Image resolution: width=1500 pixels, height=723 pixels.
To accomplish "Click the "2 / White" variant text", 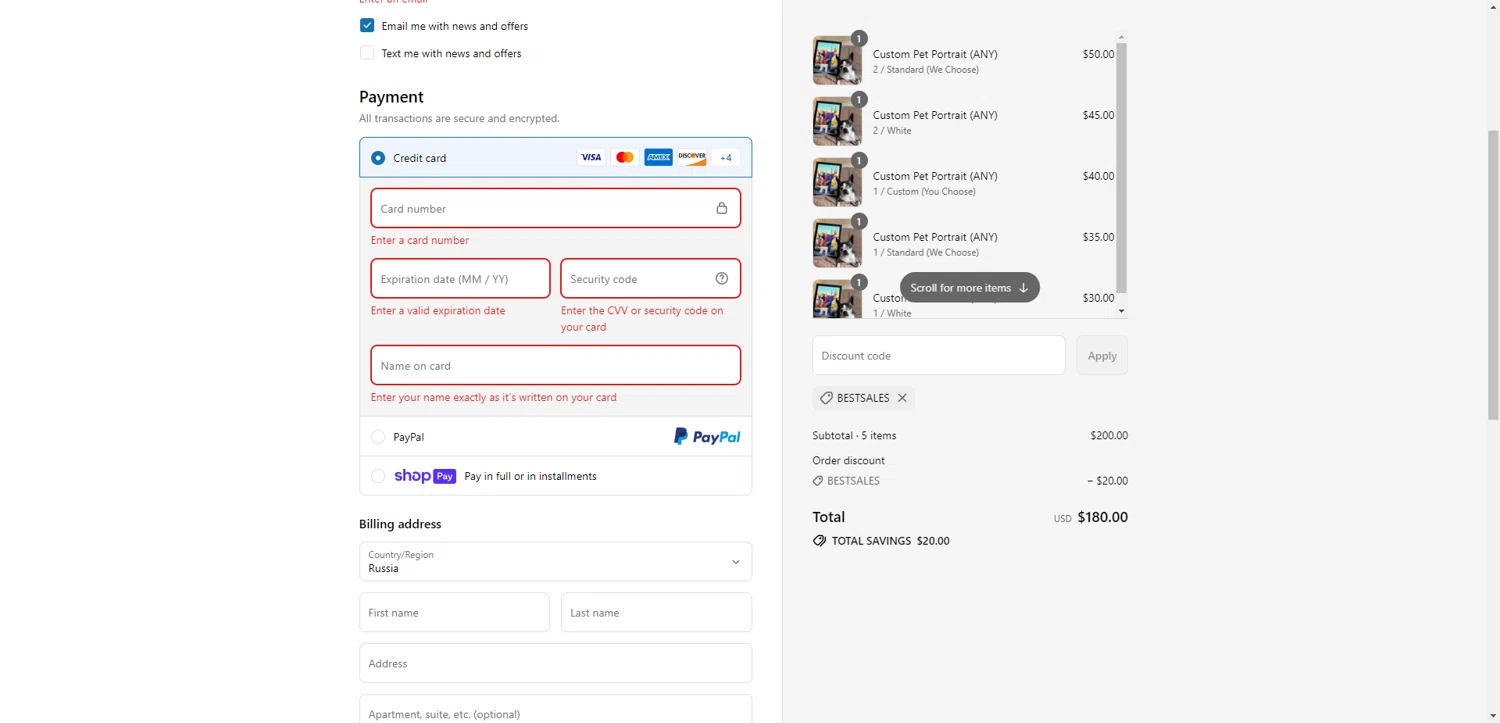I will point(892,131).
